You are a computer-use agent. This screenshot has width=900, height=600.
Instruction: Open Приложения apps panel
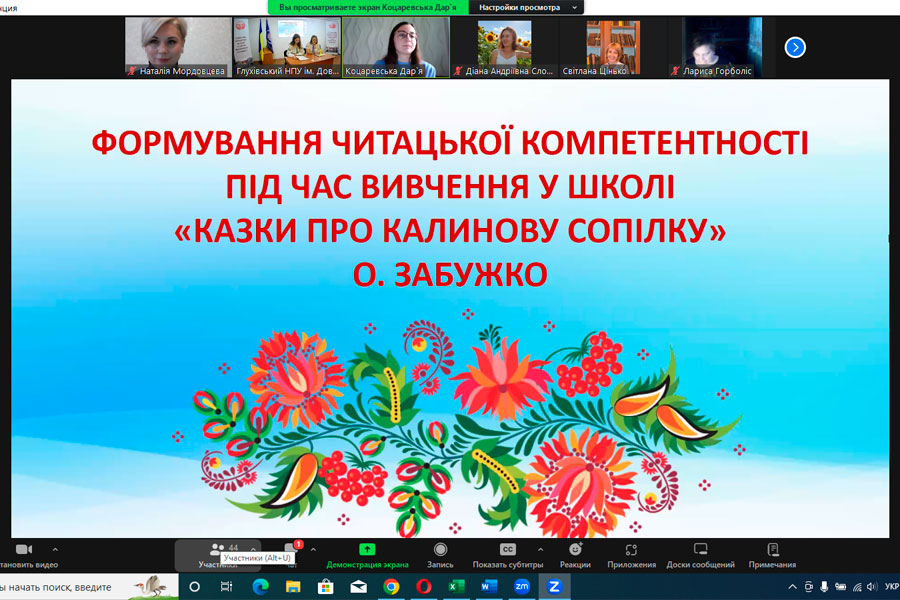[x=631, y=556]
